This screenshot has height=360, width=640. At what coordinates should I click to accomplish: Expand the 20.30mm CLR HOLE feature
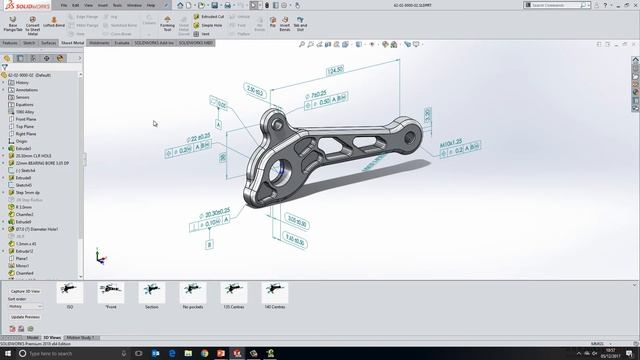coord(4,156)
